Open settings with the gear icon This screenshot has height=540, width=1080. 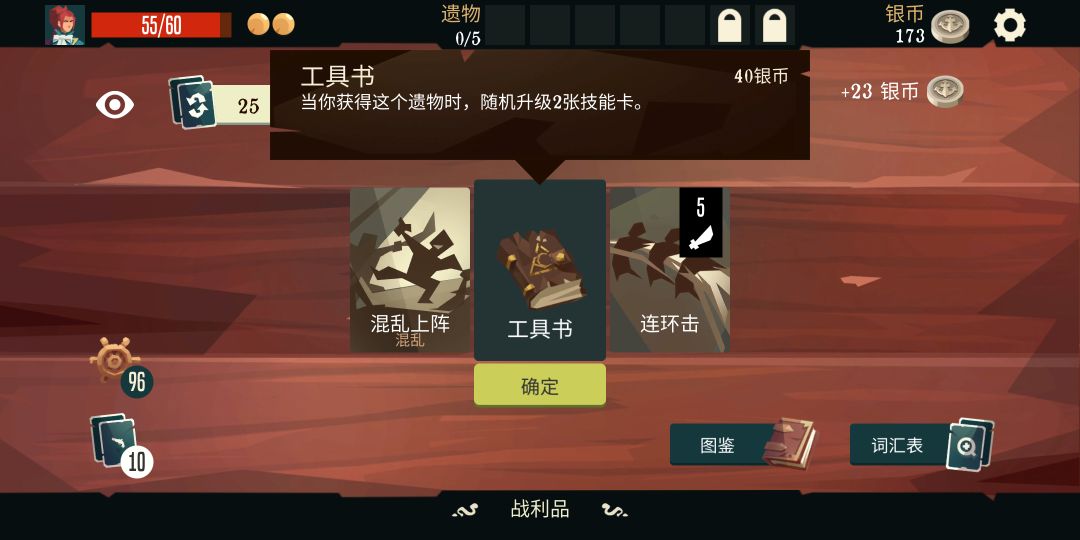point(1010,25)
